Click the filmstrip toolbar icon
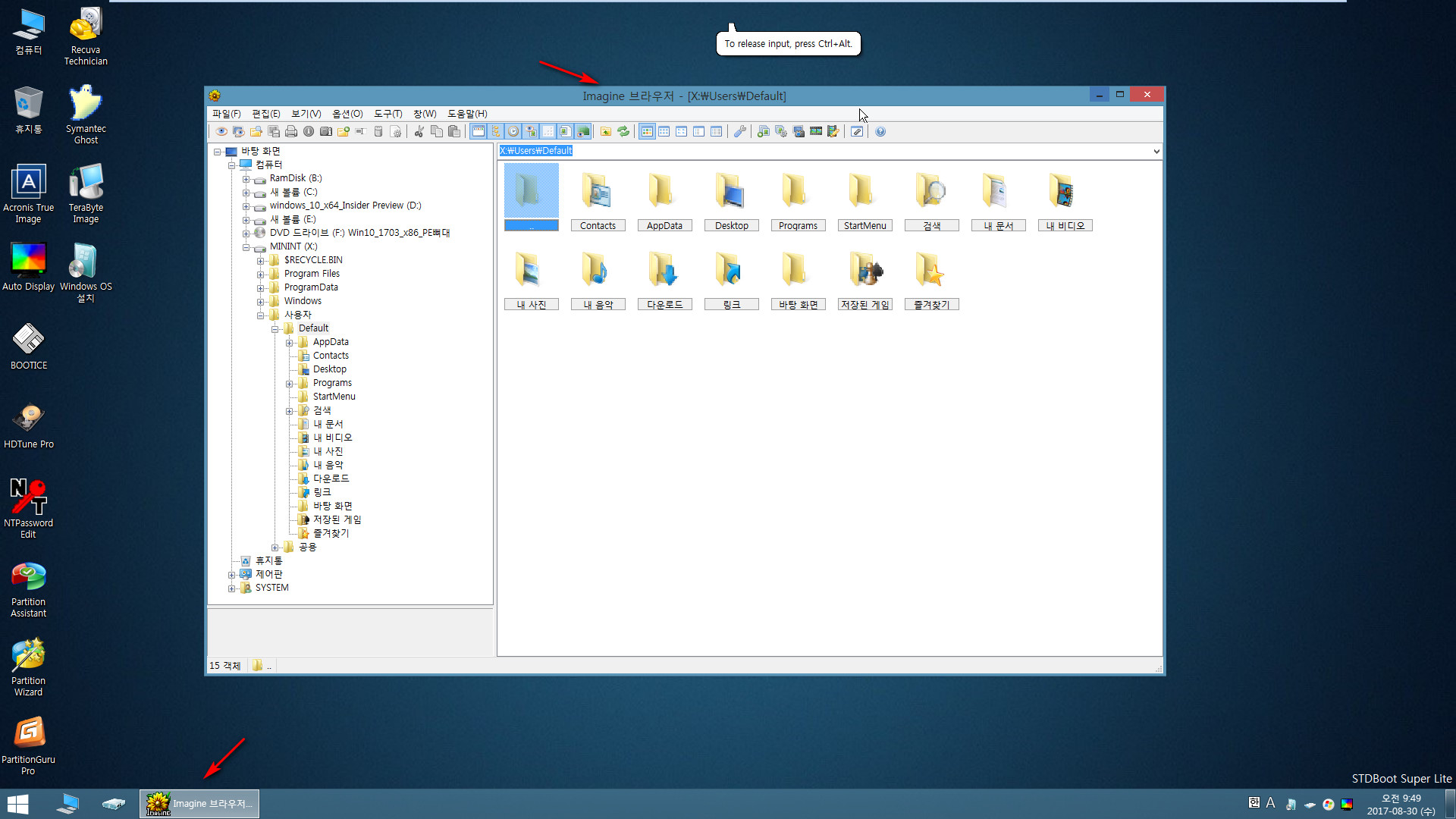 [816, 131]
